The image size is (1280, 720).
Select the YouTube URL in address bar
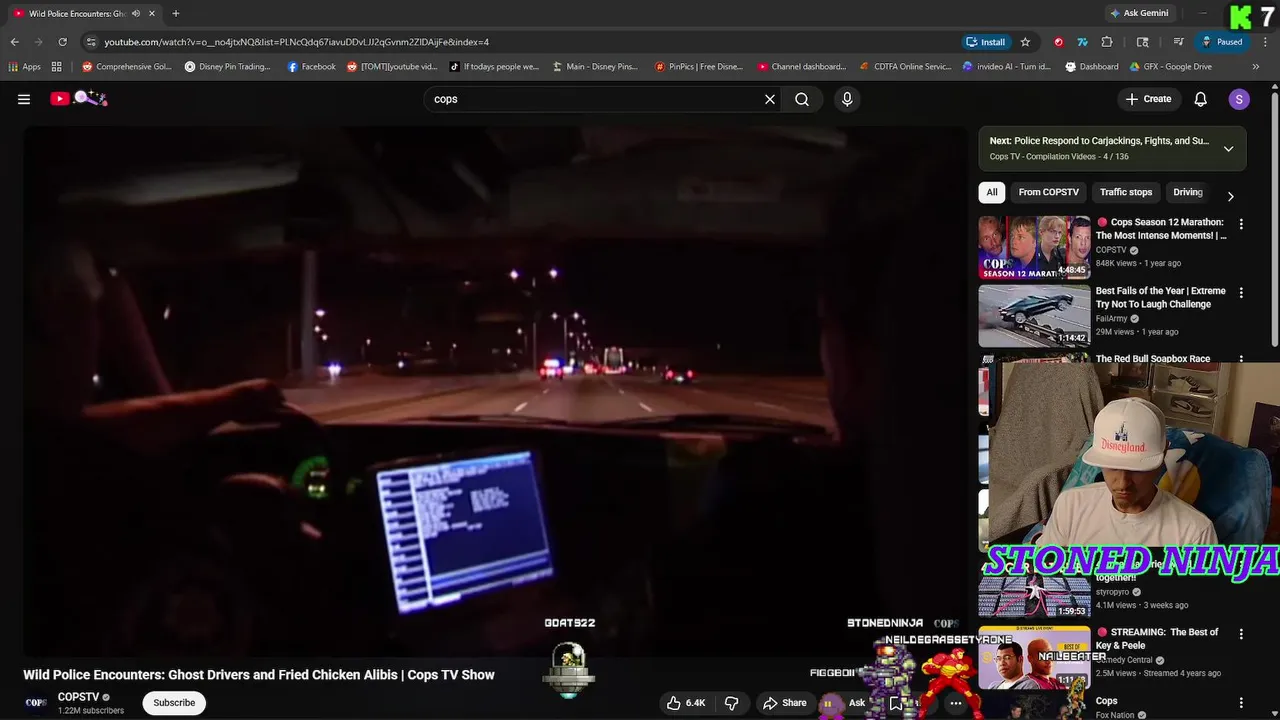coord(297,42)
